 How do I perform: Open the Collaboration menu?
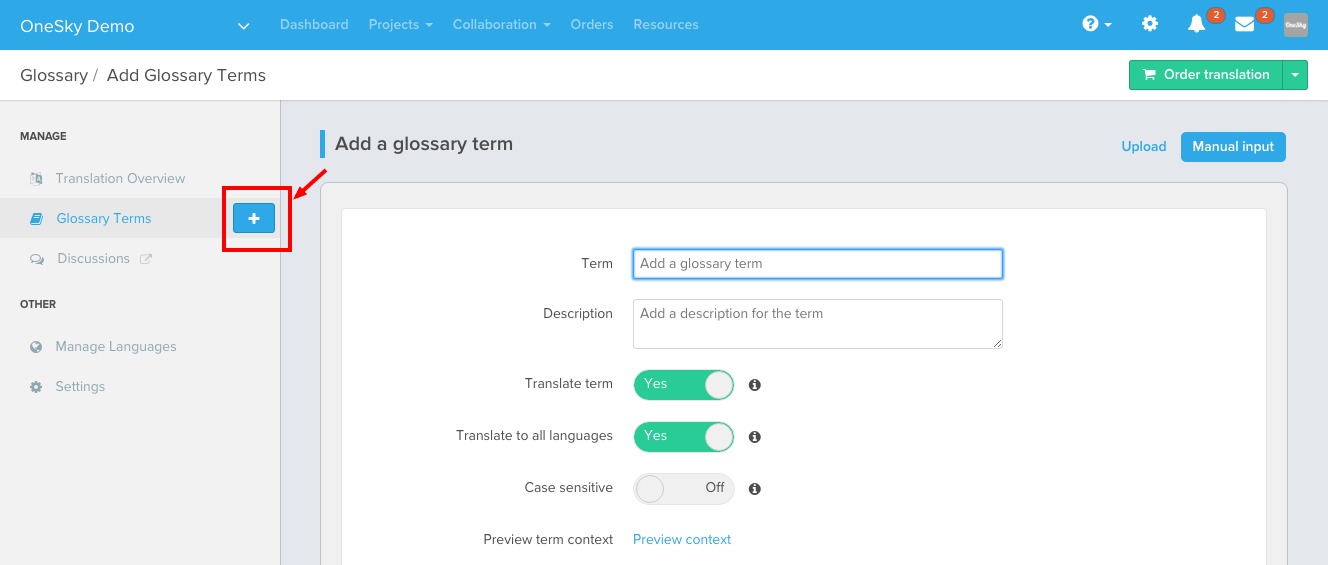tap(501, 24)
